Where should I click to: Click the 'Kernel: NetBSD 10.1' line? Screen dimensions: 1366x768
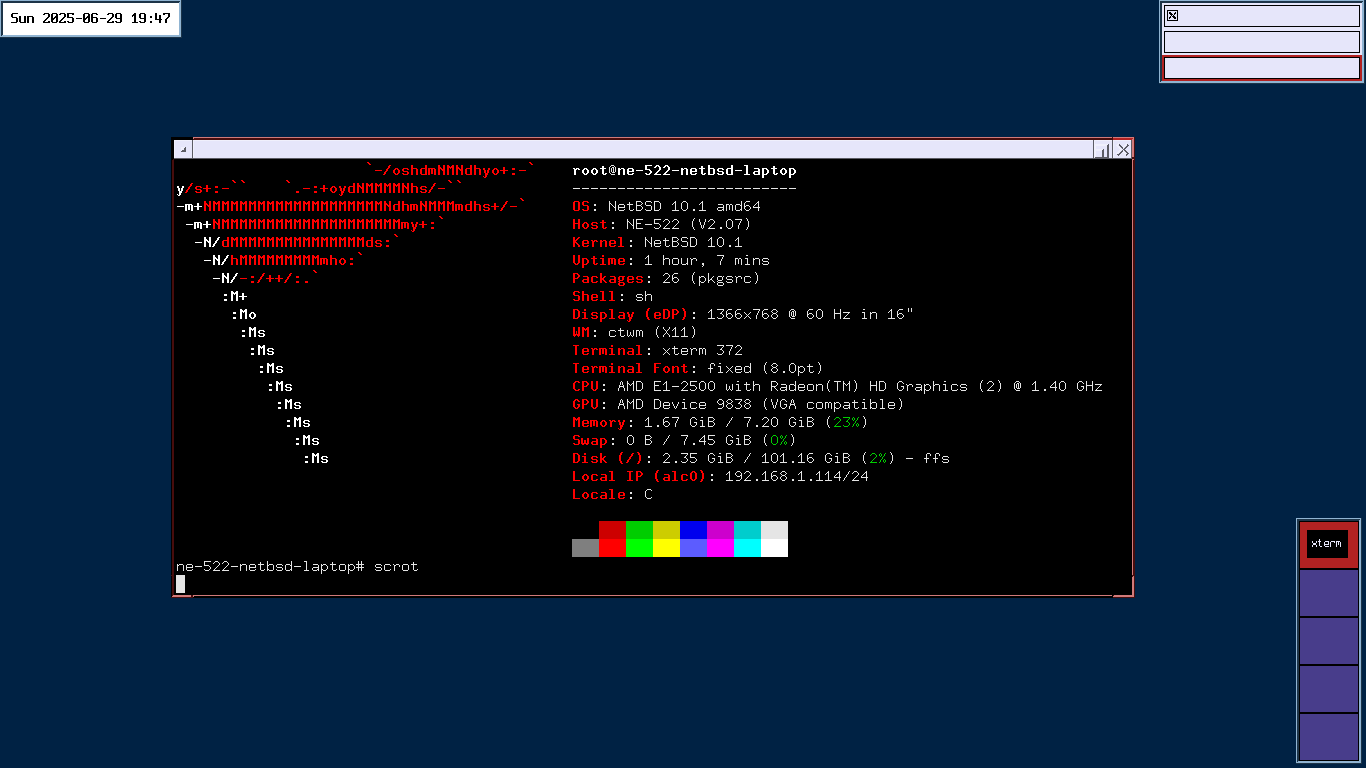[x=657, y=243]
